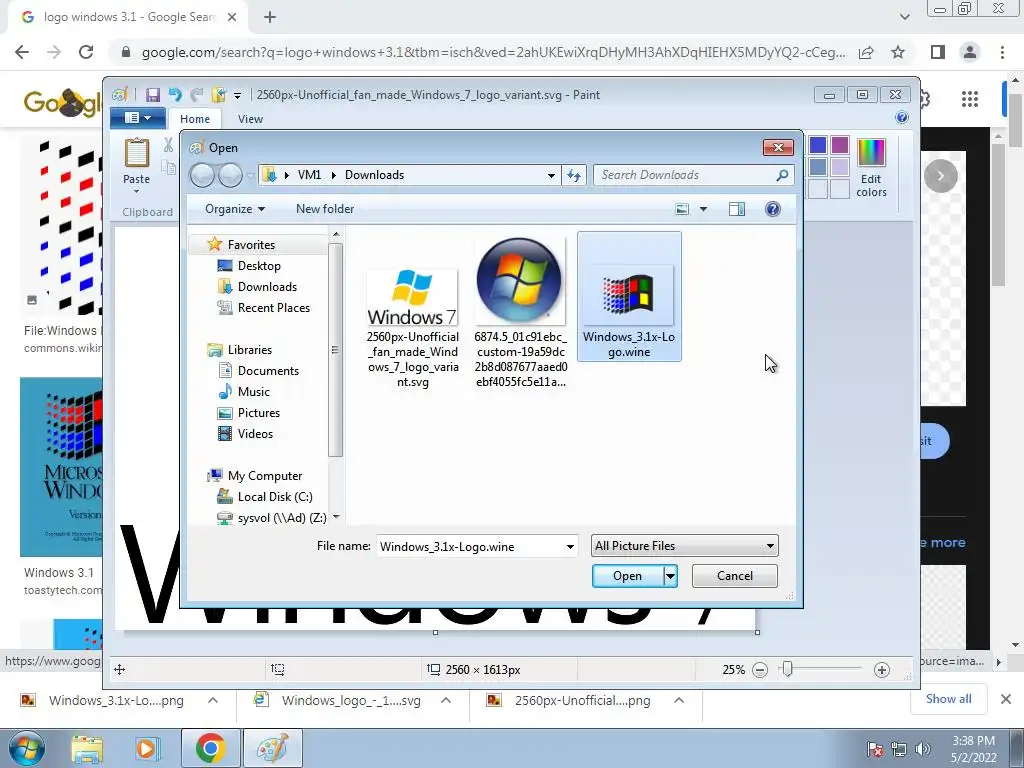The image size is (1024, 768).
Task: Open Edit colors in Paint ribbon
Action: [871, 167]
